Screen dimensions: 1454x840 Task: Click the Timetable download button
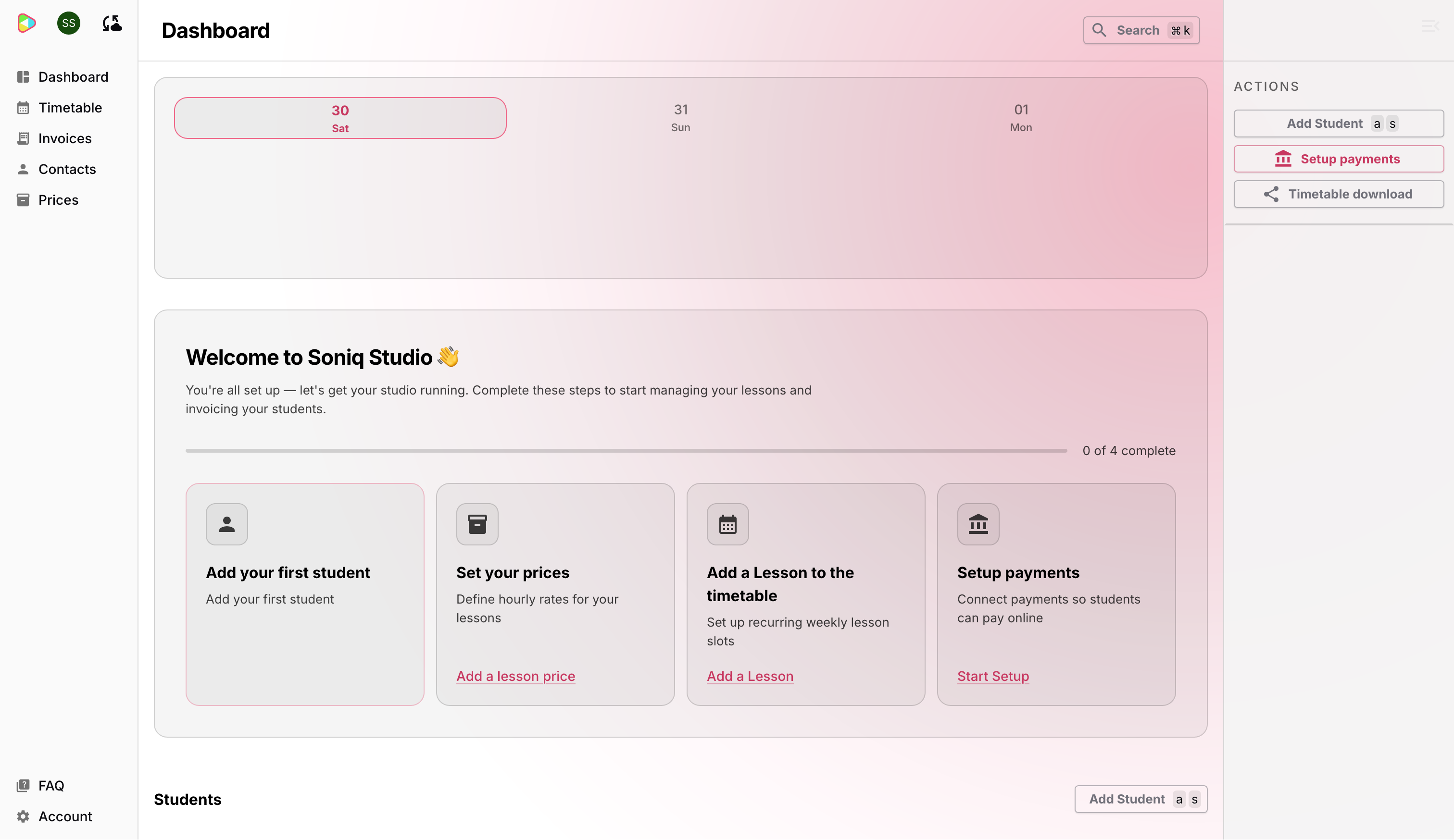(x=1339, y=194)
